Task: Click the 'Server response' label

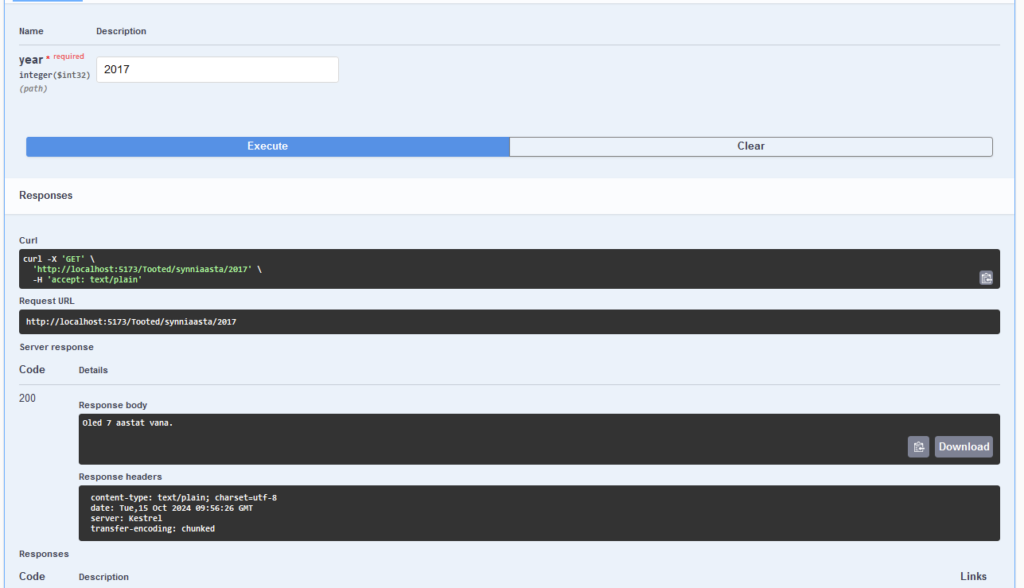Action: click(56, 347)
